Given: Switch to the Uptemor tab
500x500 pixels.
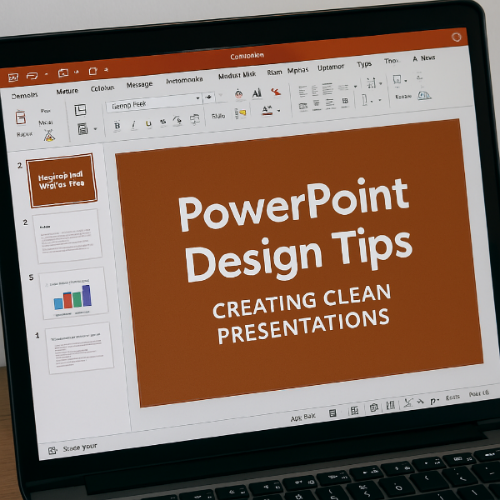Looking at the screenshot, I should coord(330,68).
